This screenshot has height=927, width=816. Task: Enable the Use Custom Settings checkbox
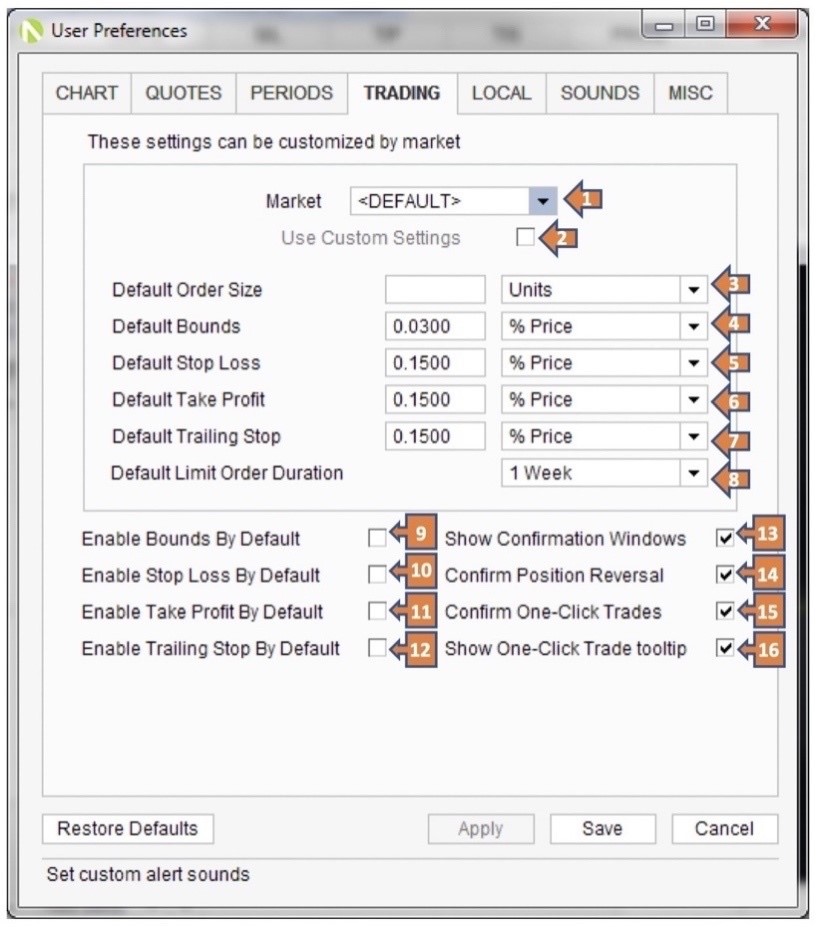(525, 238)
